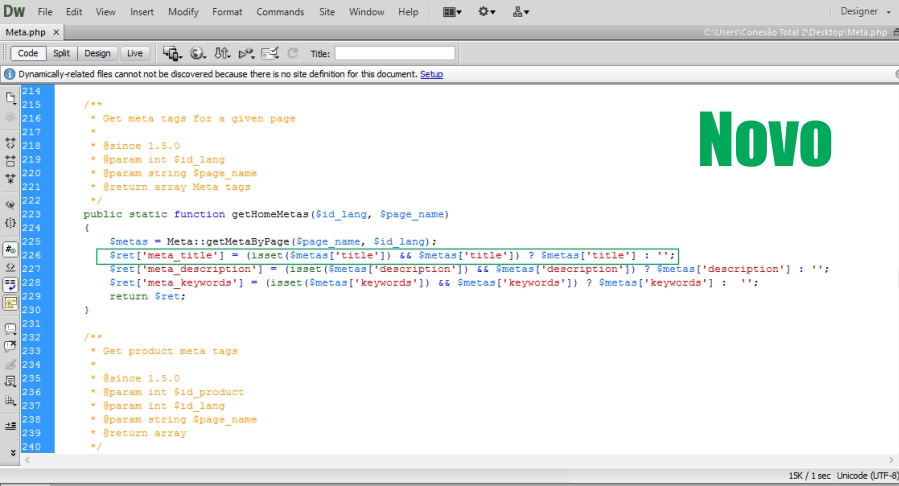Select the Meta.php document tab
The width and height of the screenshot is (899, 486).
26,32
